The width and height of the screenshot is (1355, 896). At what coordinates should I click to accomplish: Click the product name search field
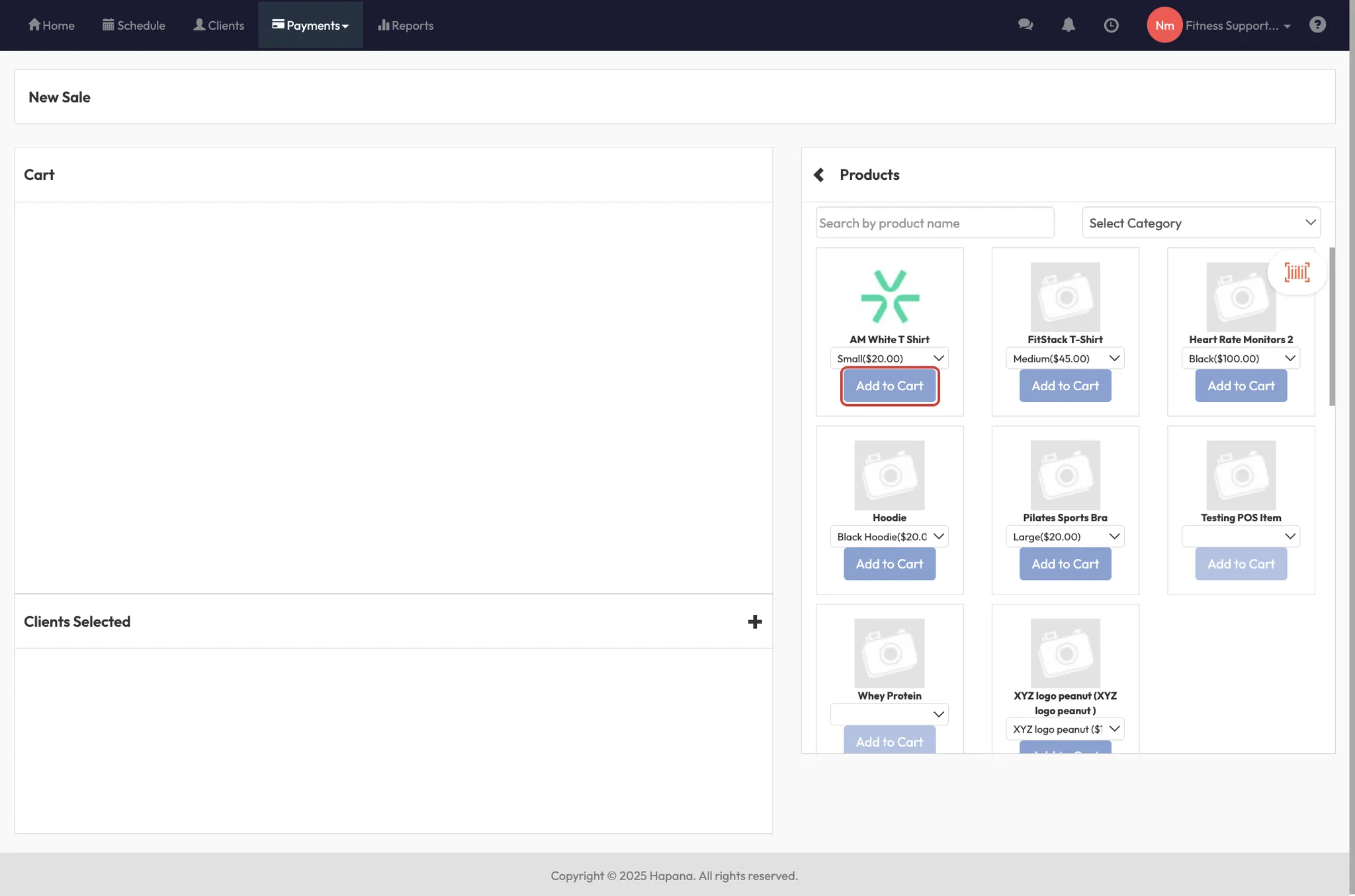pyautogui.click(x=934, y=223)
